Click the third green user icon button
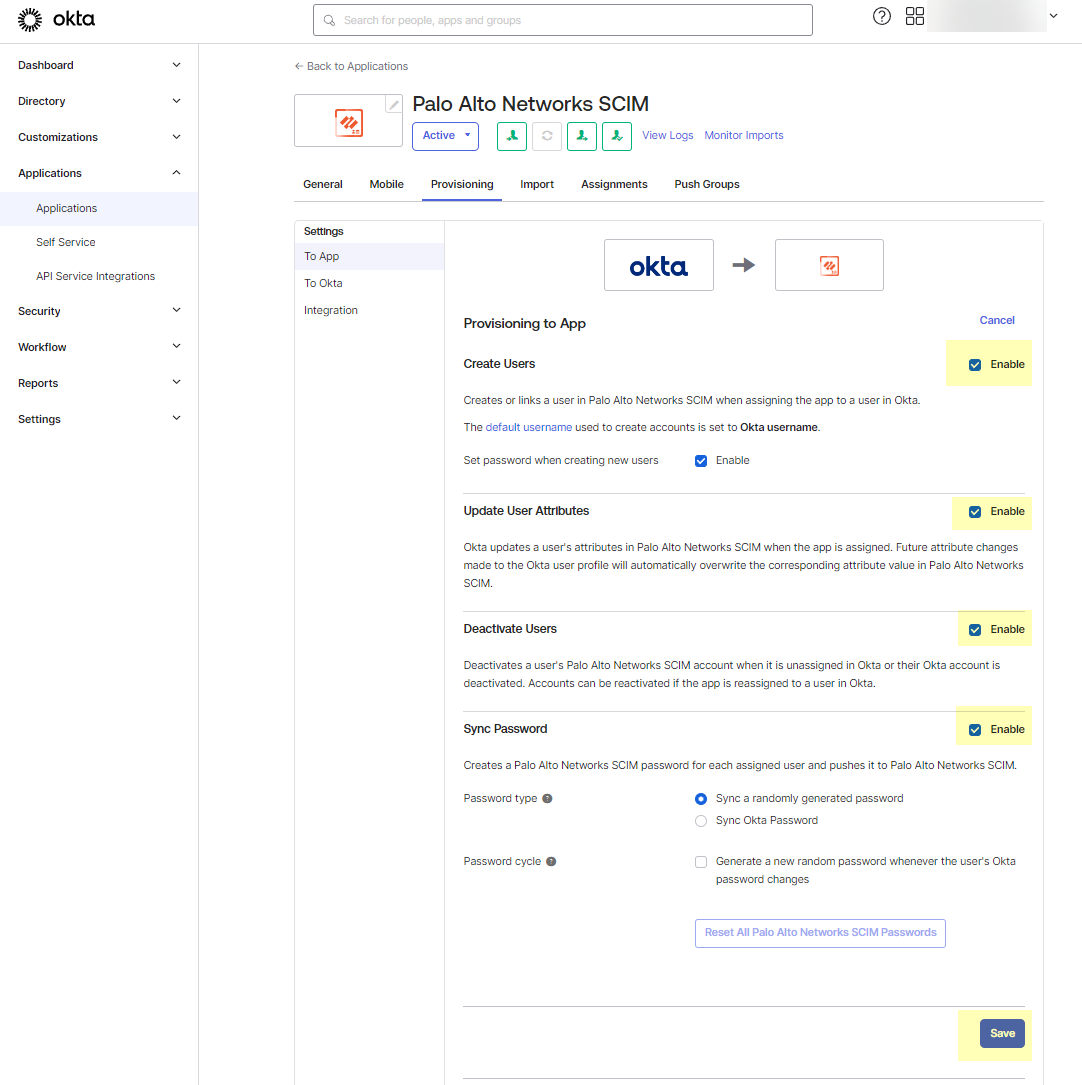This screenshot has height=1085, width=1082. pyautogui.click(x=582, y=136)
